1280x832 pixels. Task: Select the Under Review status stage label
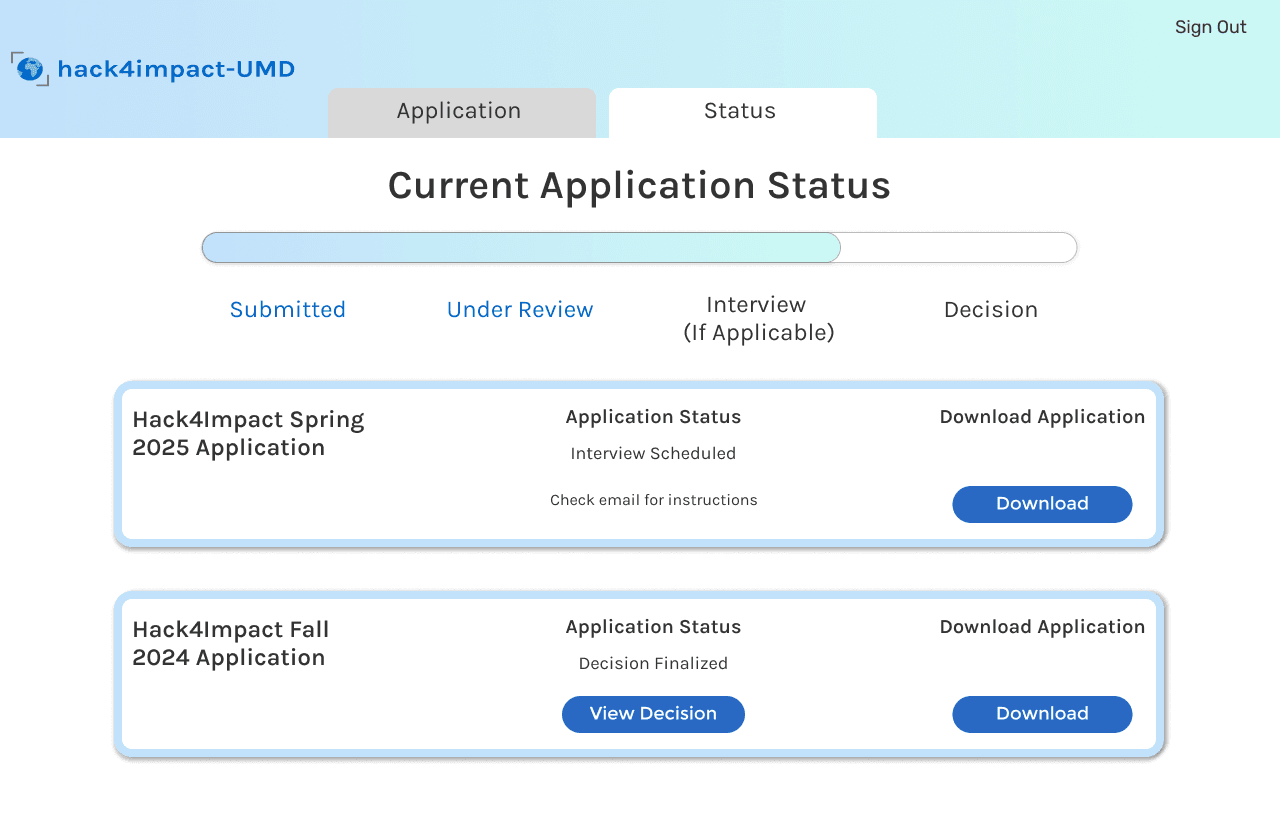[519, 310]
